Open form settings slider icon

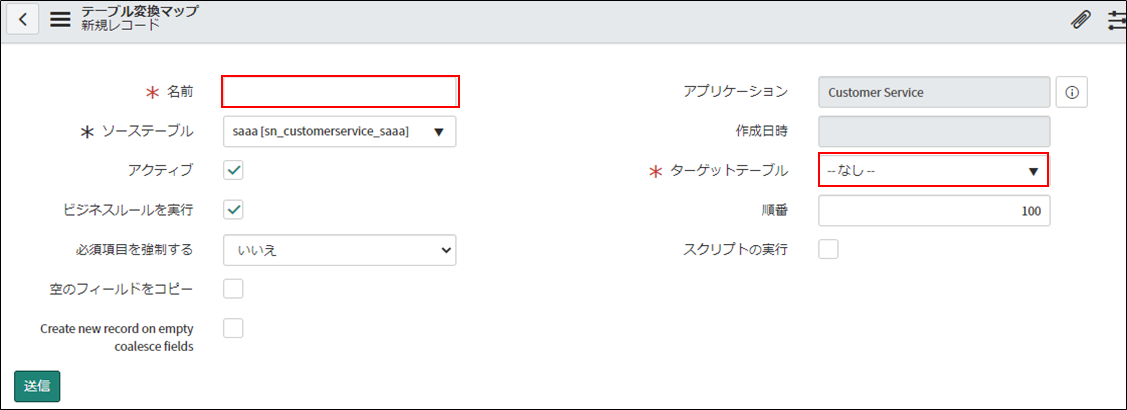(x=1118, y=20)
